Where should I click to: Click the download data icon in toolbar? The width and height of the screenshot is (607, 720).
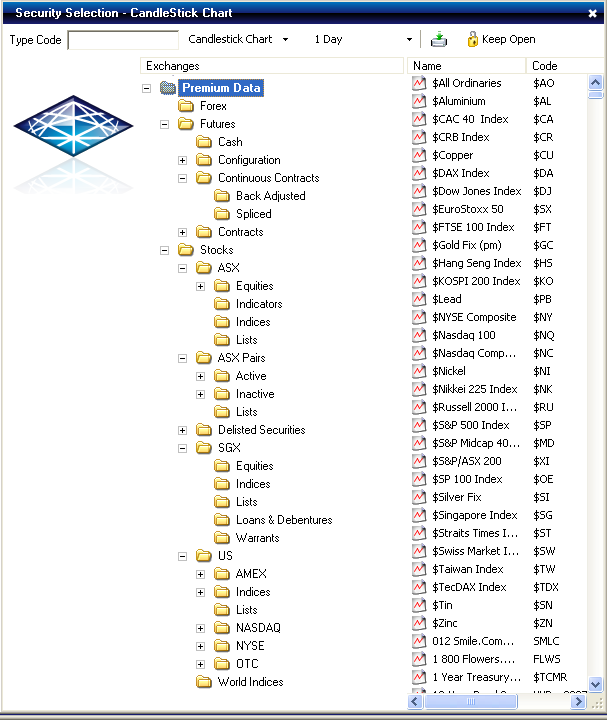(438, 39)
